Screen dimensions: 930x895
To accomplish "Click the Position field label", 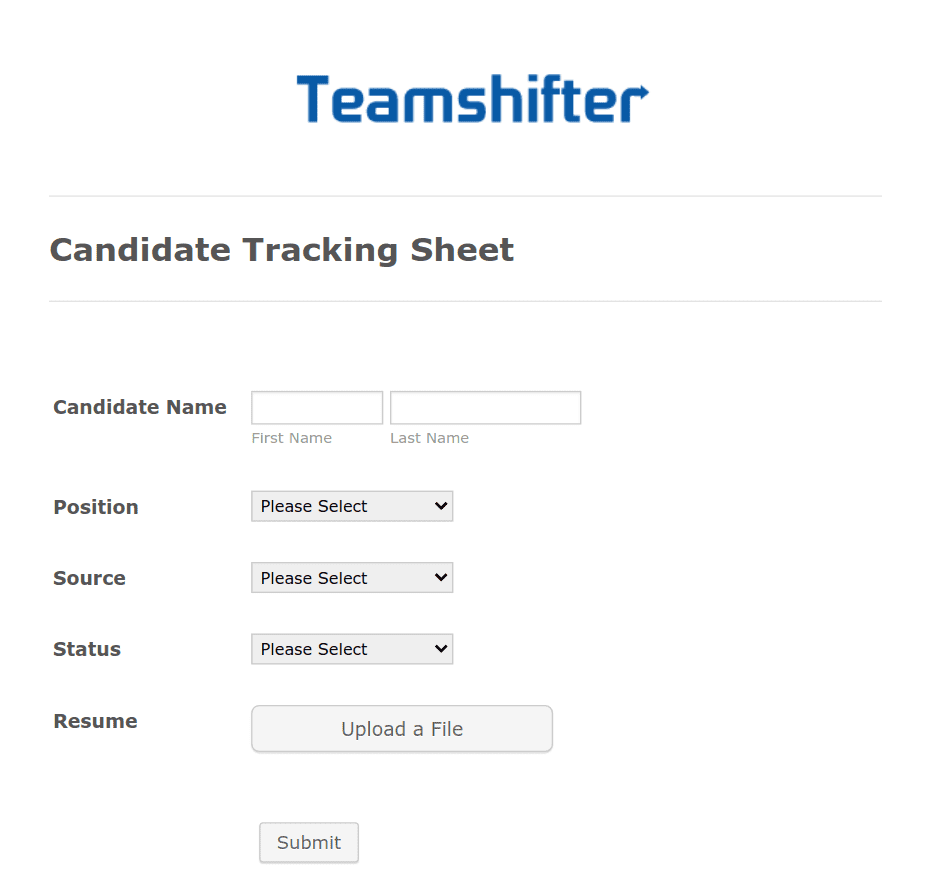I will [95, 507].
